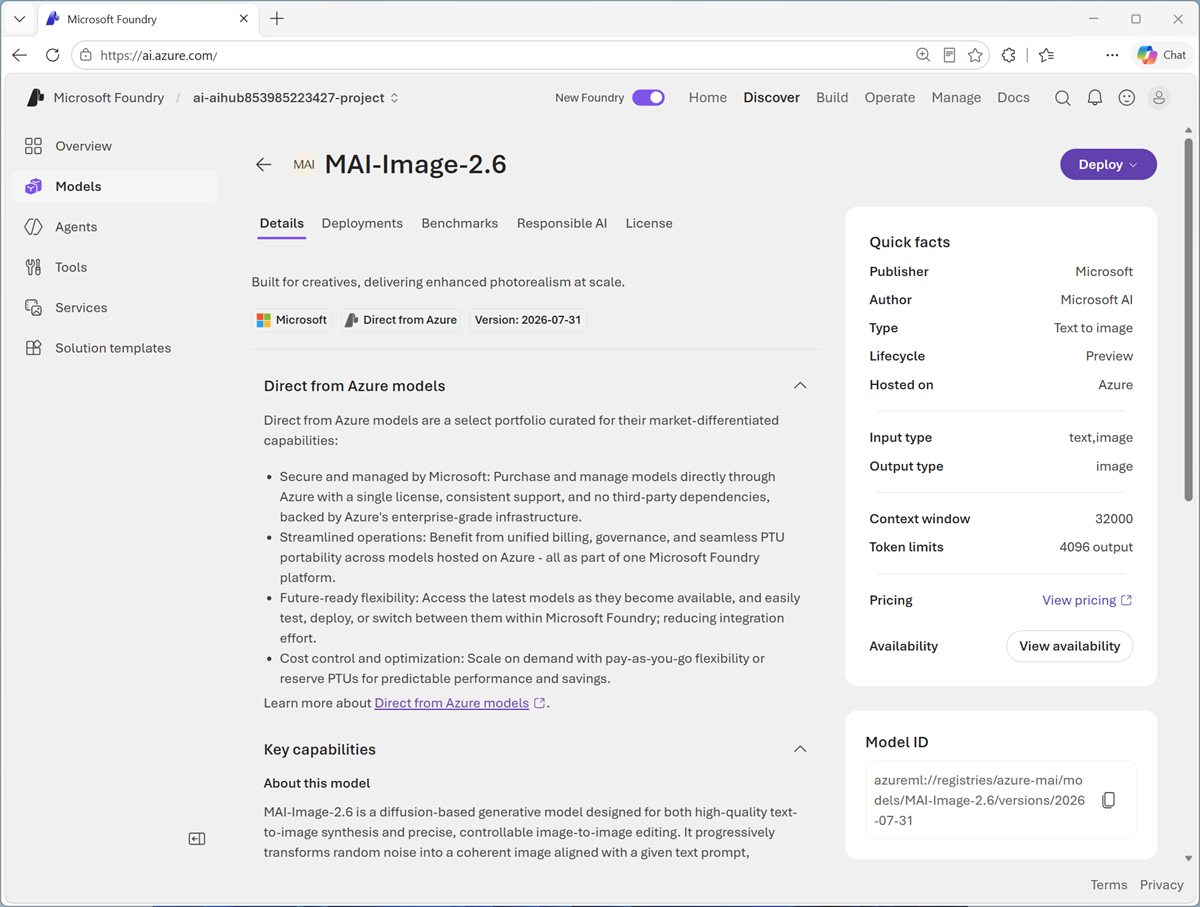The width and height of the screenshot is (1200, 907).
Task: Click the Token limits value 4096 output
Action: 1096,547
